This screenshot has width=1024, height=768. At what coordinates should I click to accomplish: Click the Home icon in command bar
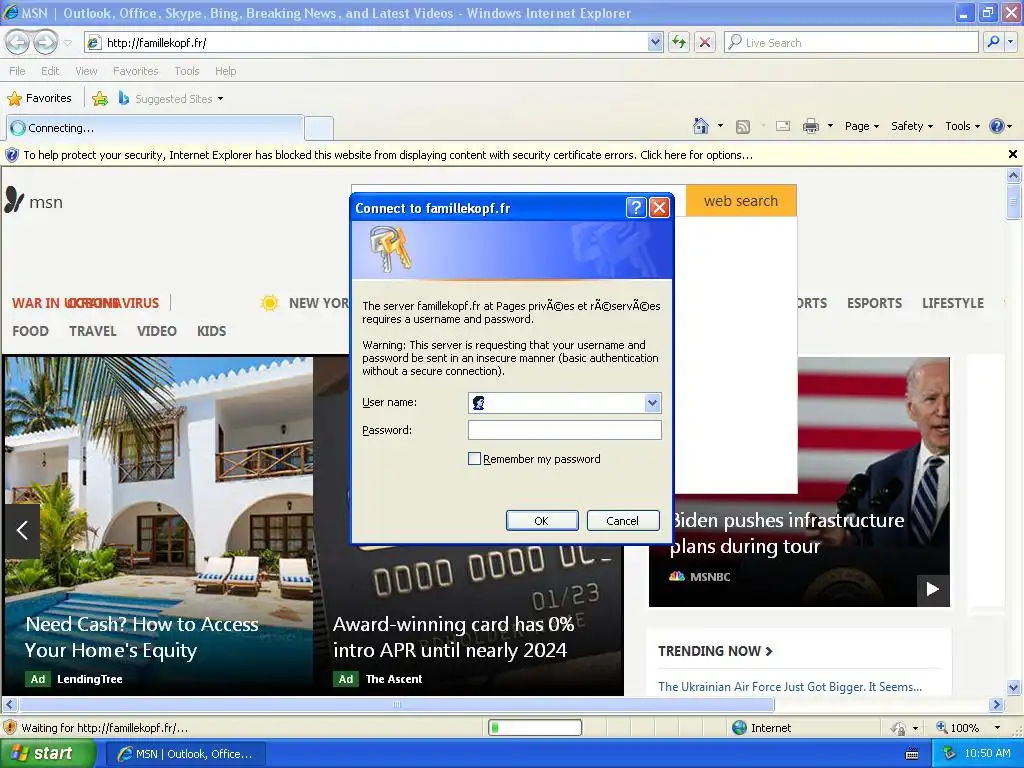(701, 126)
